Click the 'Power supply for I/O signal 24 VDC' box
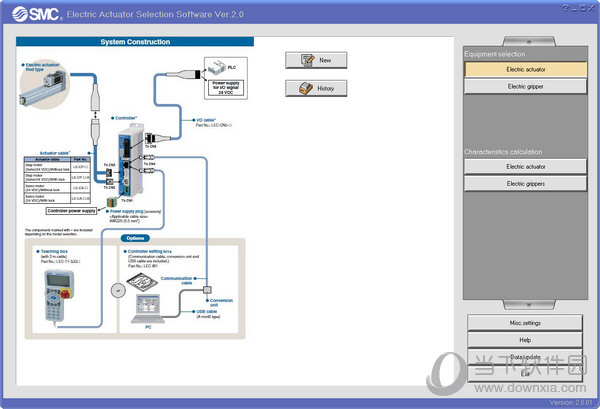Screen dimensions: 600x409 coord(226,88)
